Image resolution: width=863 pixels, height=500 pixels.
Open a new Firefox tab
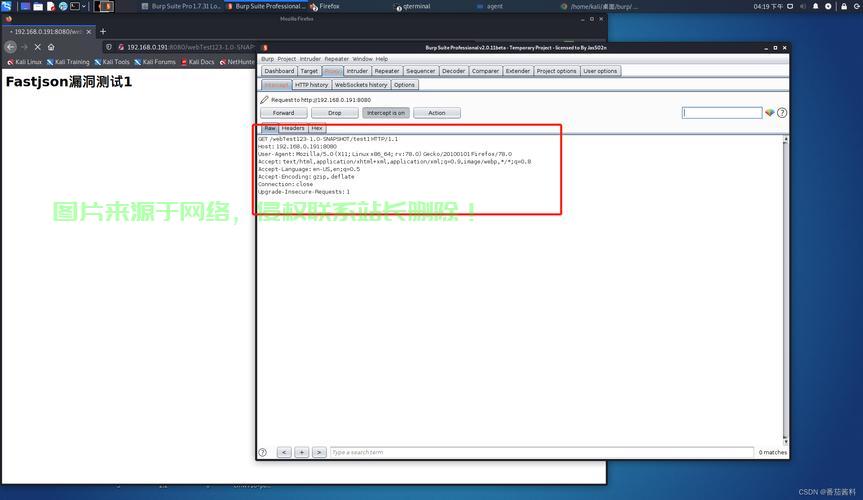click(x=103, y=31)
